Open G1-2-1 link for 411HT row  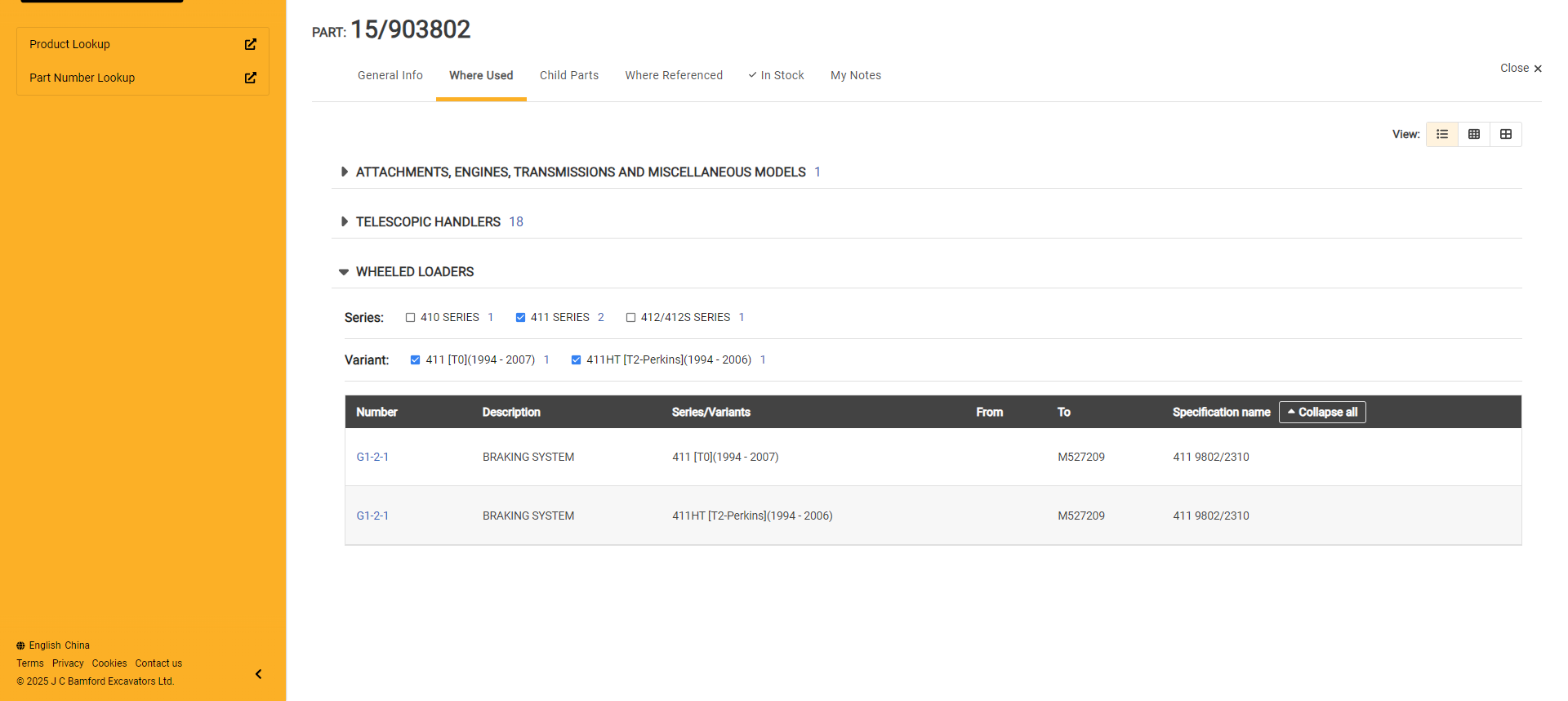[x=372, y=516]
